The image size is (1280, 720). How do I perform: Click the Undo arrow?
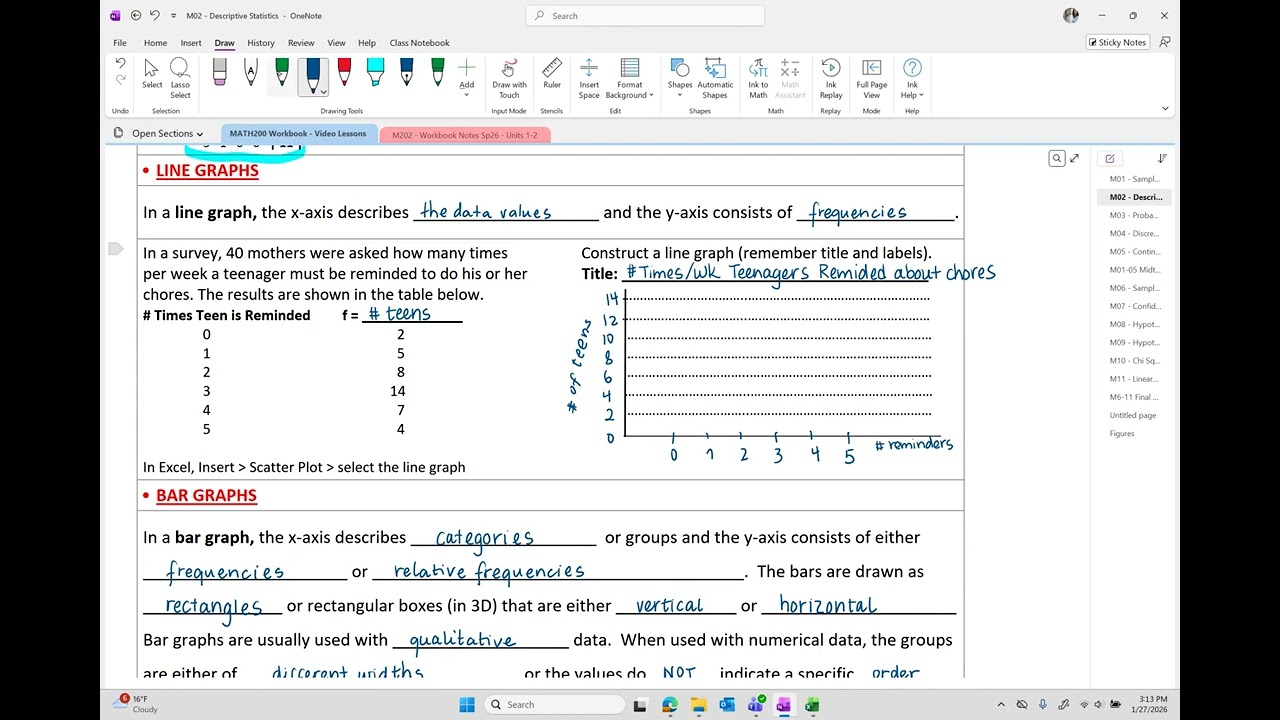(x=121, y=64)
